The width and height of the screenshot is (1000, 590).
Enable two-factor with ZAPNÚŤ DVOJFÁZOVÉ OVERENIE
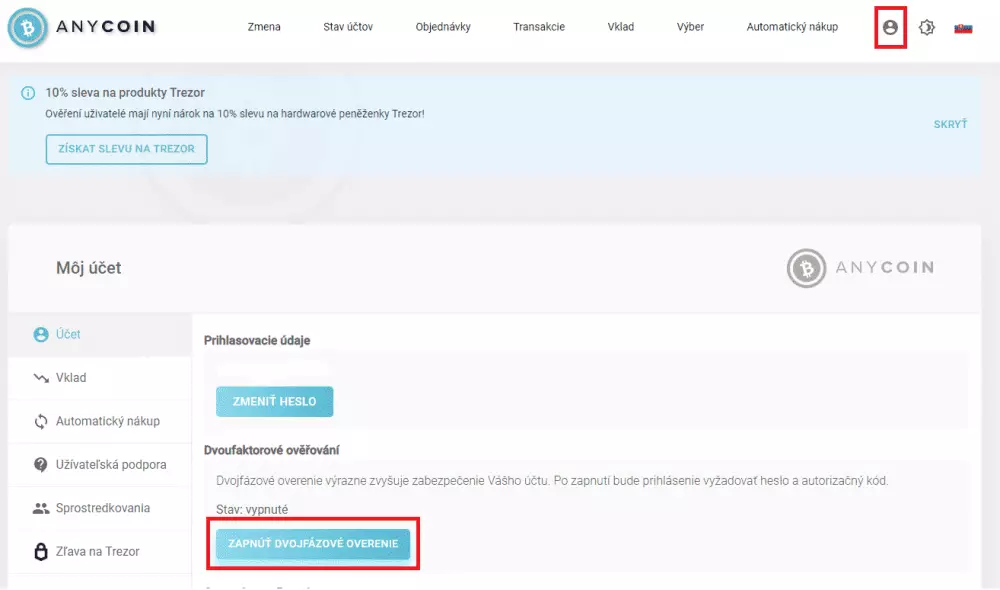pos(313,544)
